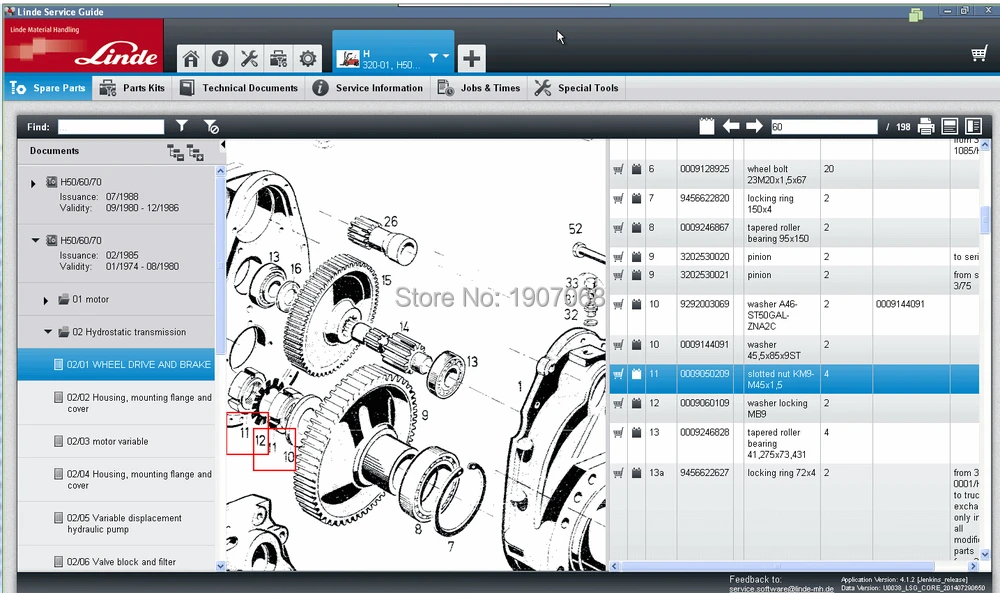Screen dimensions: 1000x593
Task: Click part number 0009128925
Action: pyautogui.click(x=704, y=169)
